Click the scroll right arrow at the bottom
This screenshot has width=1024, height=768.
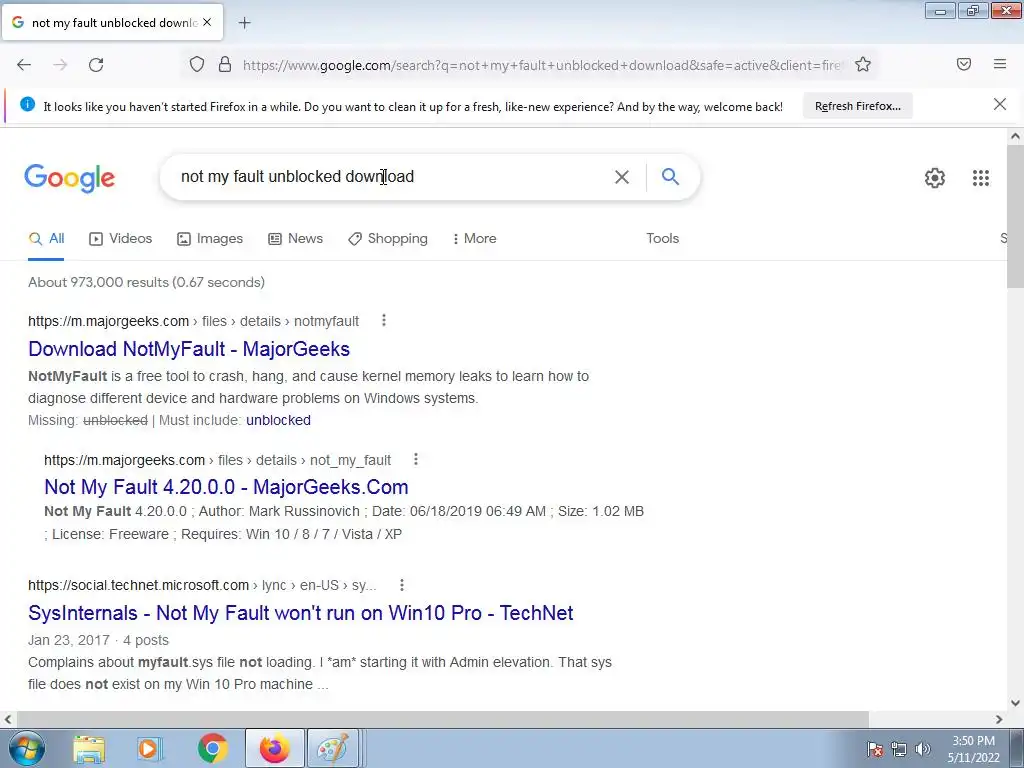[x=999, y=719]
